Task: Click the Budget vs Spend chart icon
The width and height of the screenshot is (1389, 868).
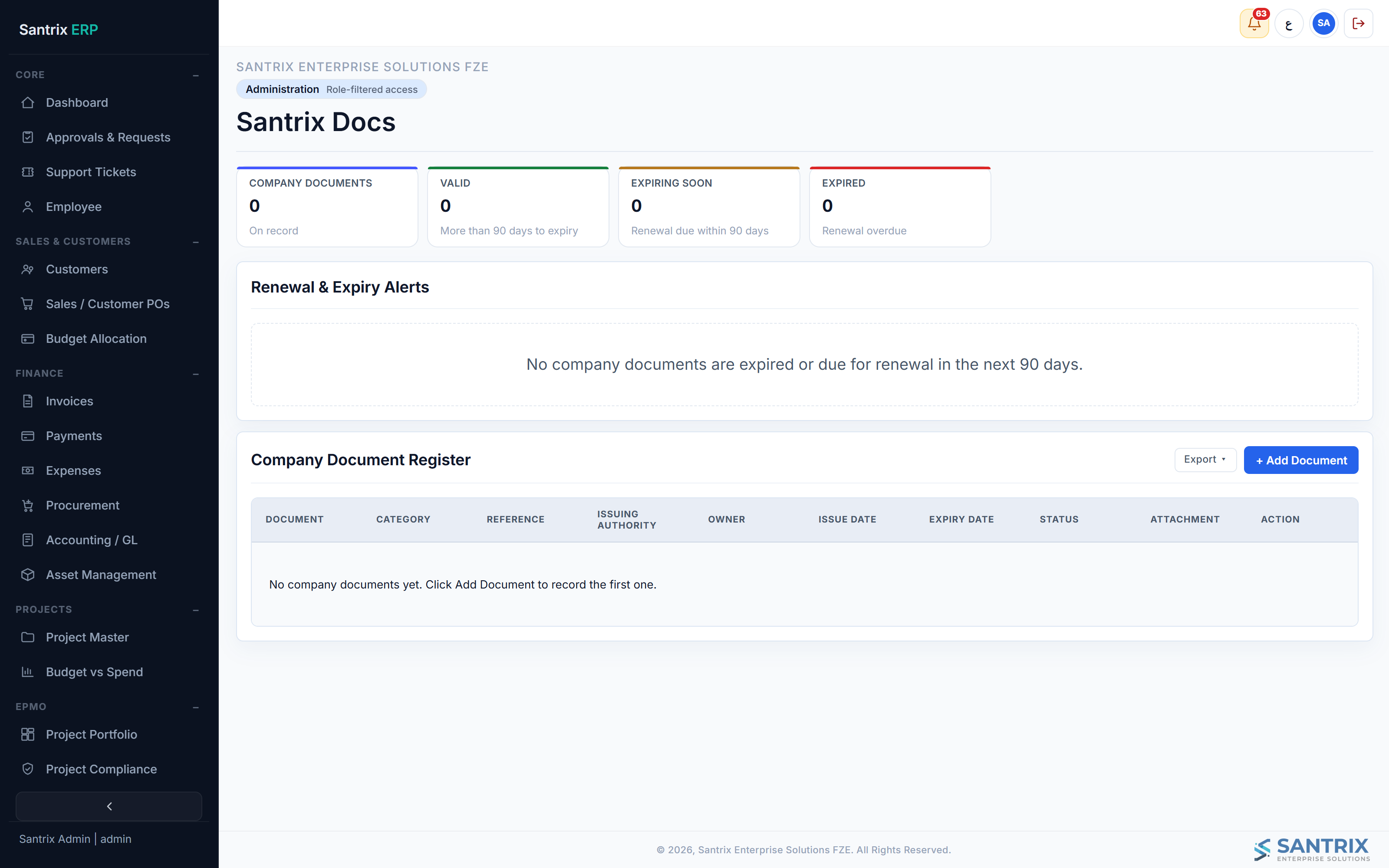Action: point(27,672)
